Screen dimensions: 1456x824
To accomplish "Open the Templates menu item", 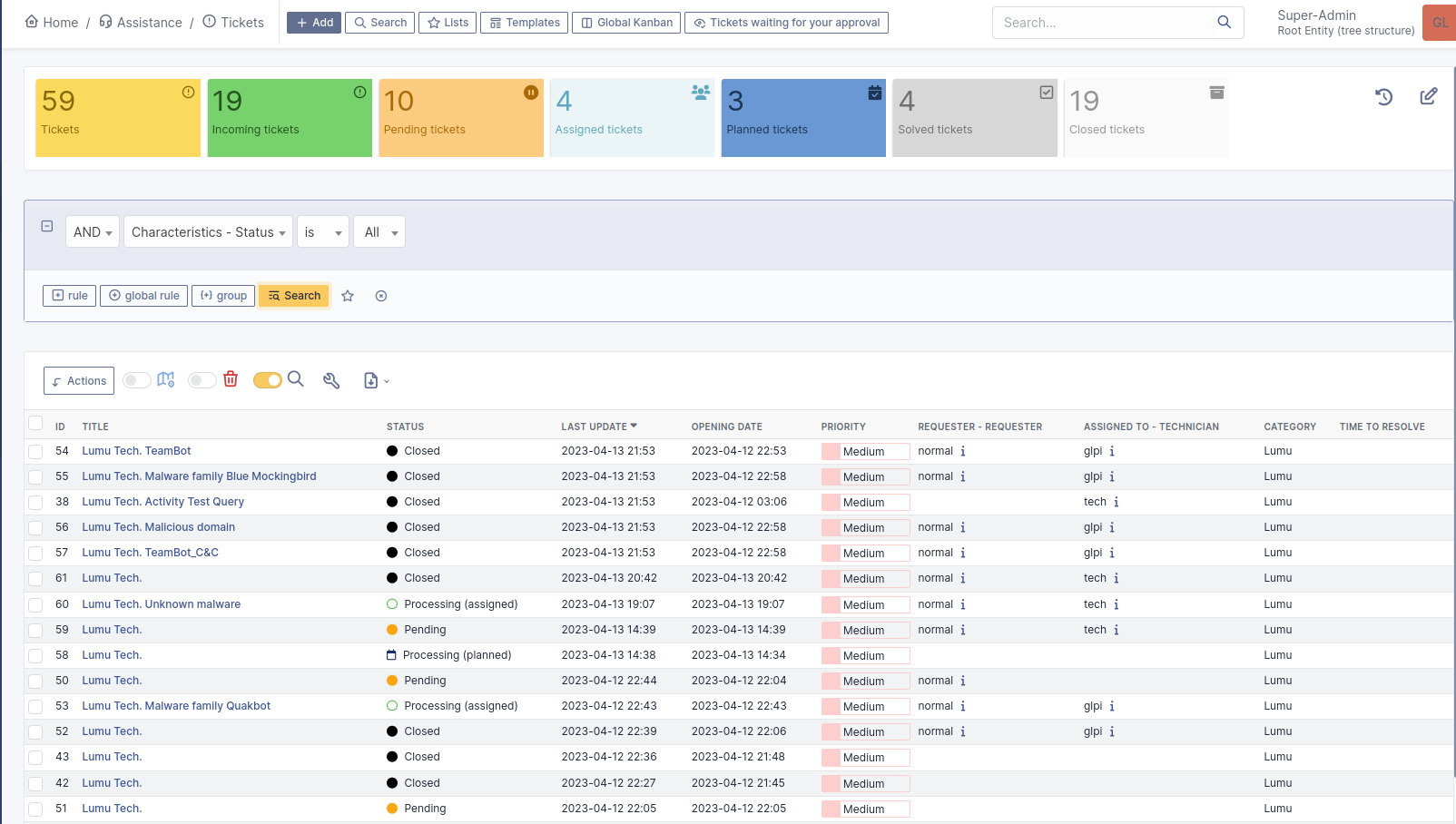I will (525, 23).
